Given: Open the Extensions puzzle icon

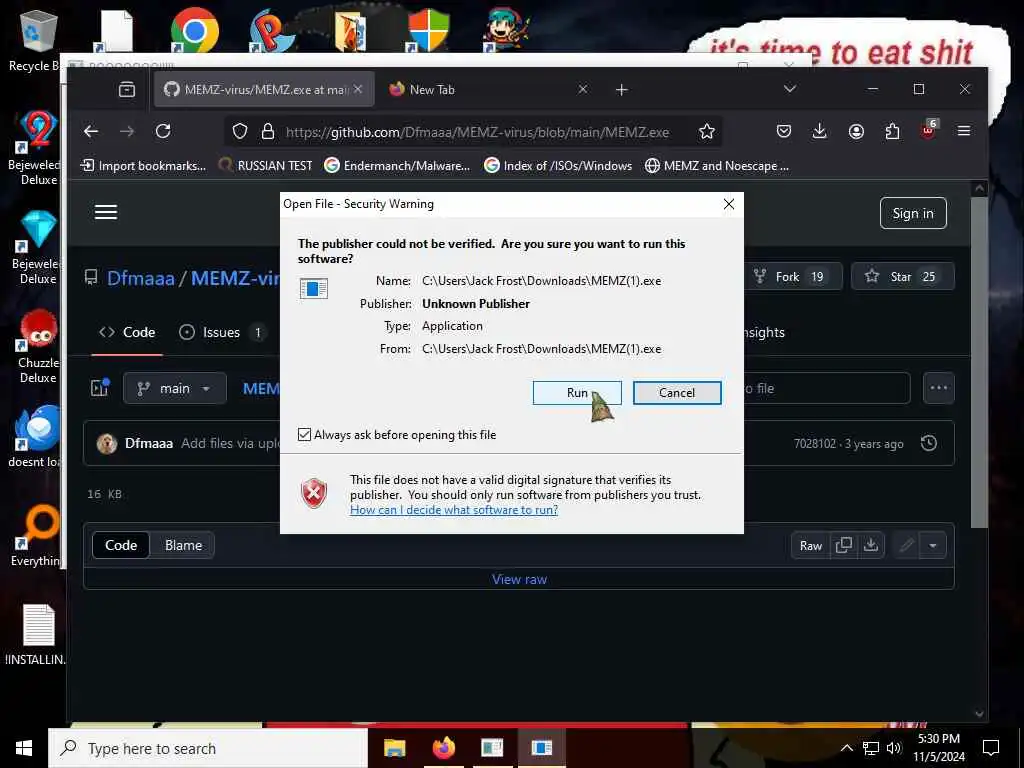Looking at the screenshot, I should (892, 131).
